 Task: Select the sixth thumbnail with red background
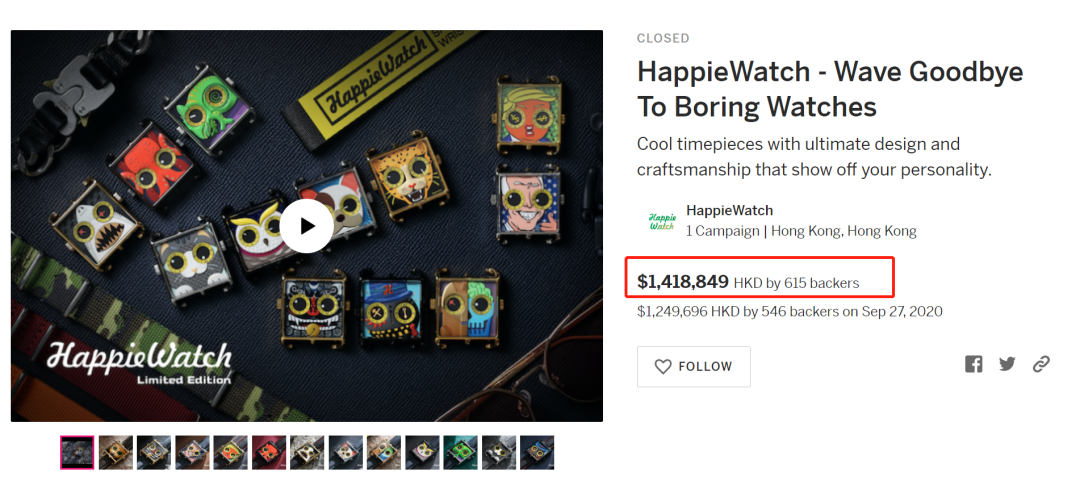pyautogui.click(x=269, y=452)
